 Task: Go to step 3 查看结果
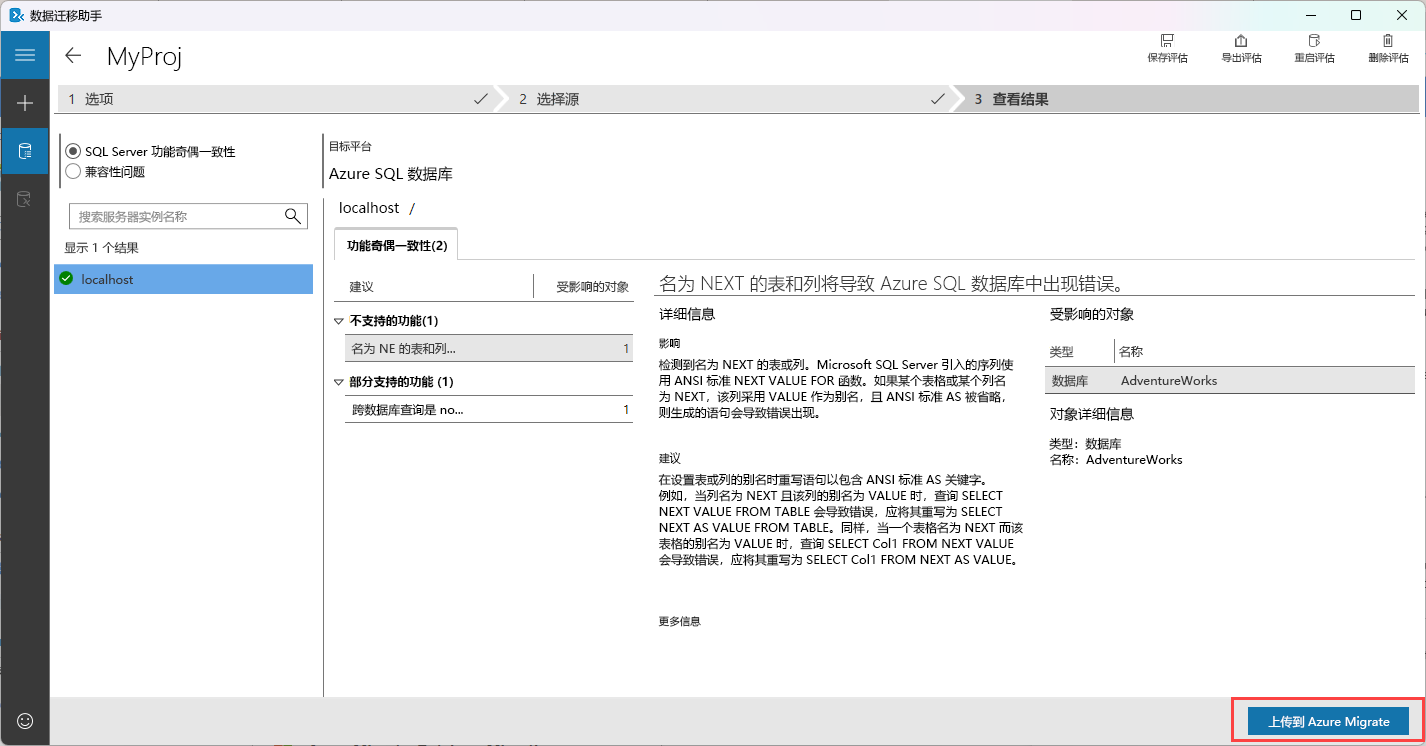pyautogui.click(x=1190, y=99)
